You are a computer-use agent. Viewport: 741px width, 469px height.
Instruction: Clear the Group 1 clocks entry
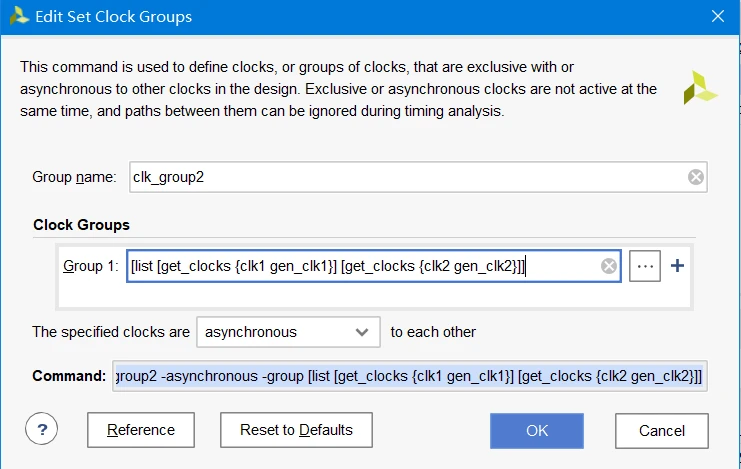pos(608,266)
